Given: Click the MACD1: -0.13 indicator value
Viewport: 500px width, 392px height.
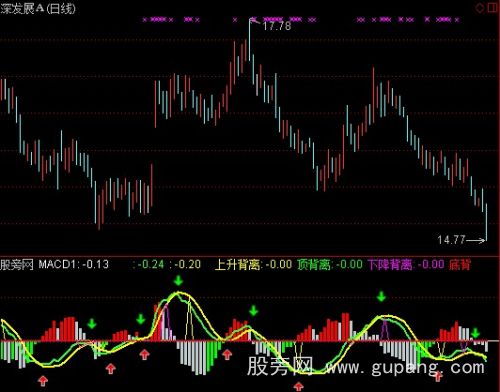Looking at the screenshot, I should pyautogui.click(x=74, y=264).
